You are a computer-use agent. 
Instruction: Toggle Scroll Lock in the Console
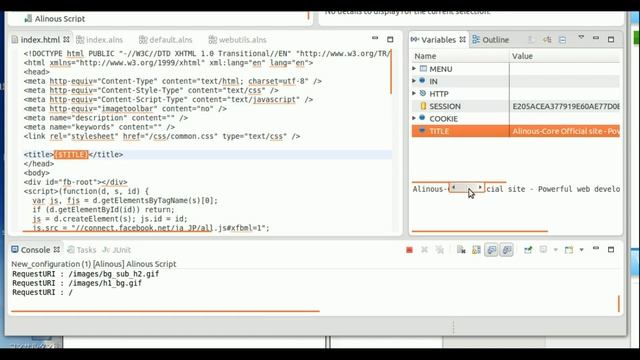(476, 250)
